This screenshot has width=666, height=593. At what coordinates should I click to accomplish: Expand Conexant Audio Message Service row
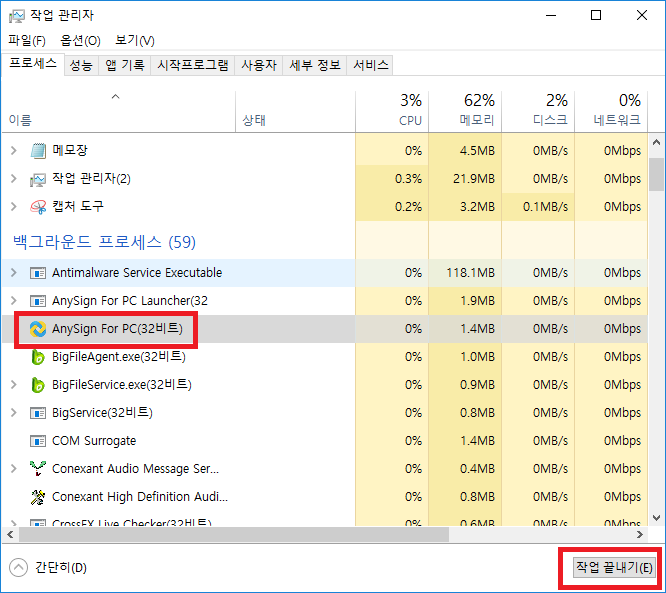(14, 469)
